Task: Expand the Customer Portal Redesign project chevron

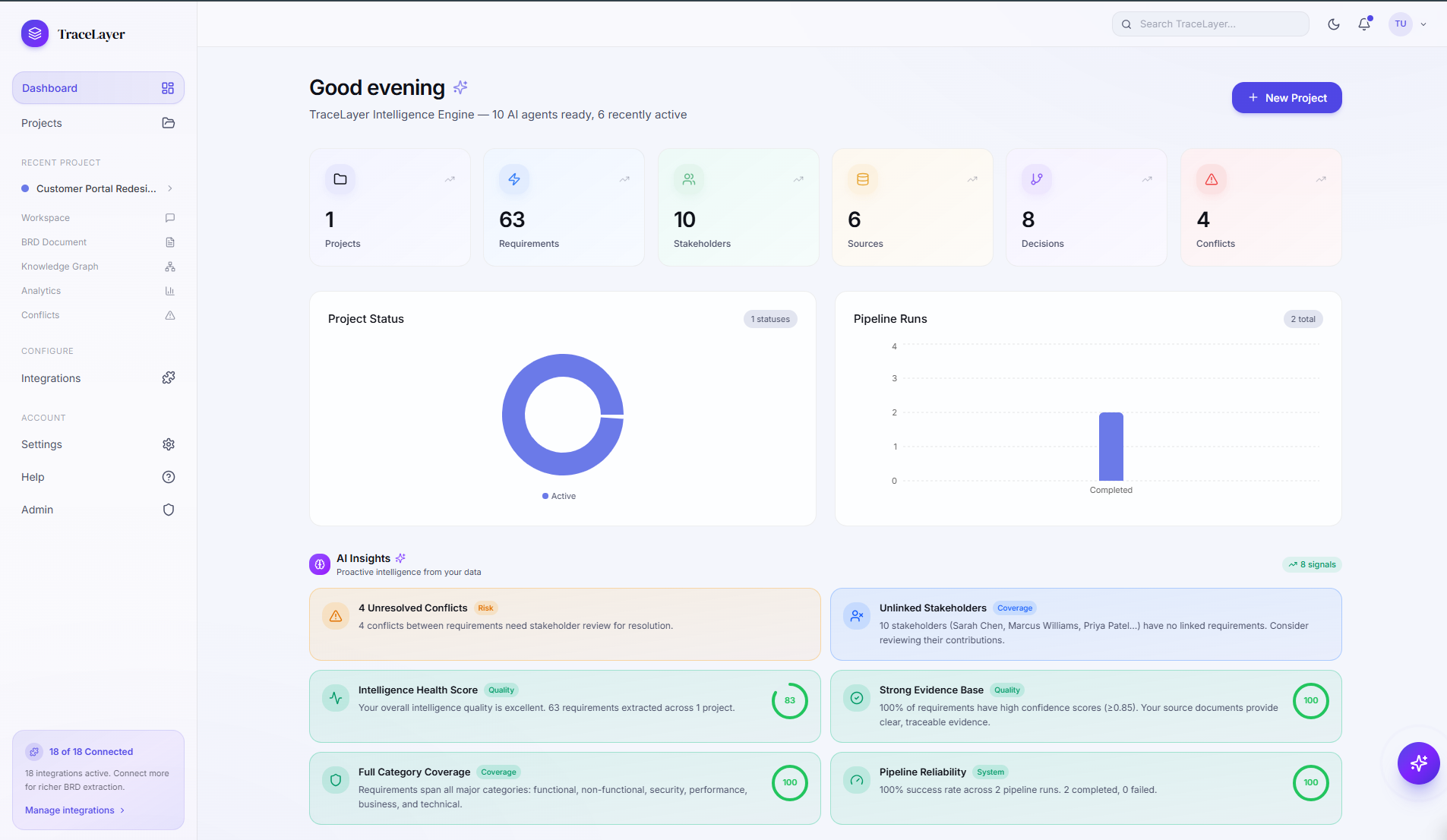Action: point(170,188)
